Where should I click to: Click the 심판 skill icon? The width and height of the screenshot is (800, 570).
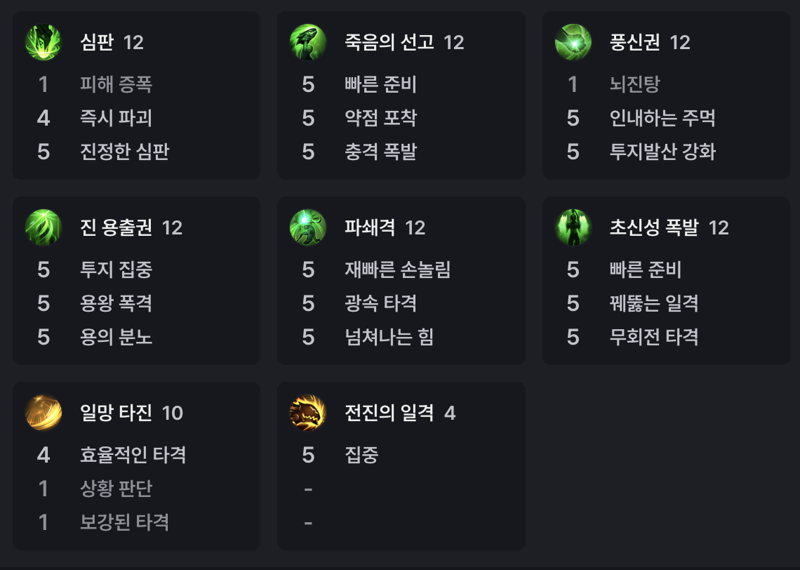43,42
